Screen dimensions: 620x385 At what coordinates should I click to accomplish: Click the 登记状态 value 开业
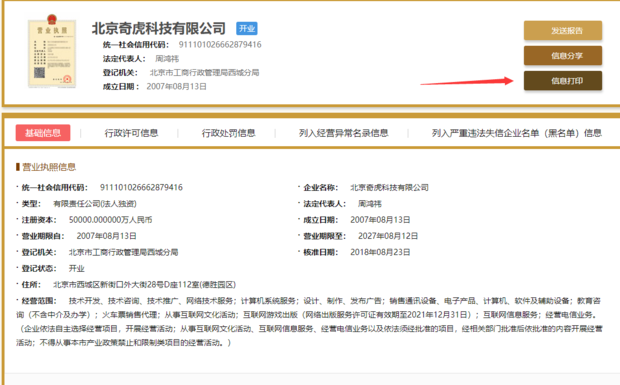(x=77, y=268)
